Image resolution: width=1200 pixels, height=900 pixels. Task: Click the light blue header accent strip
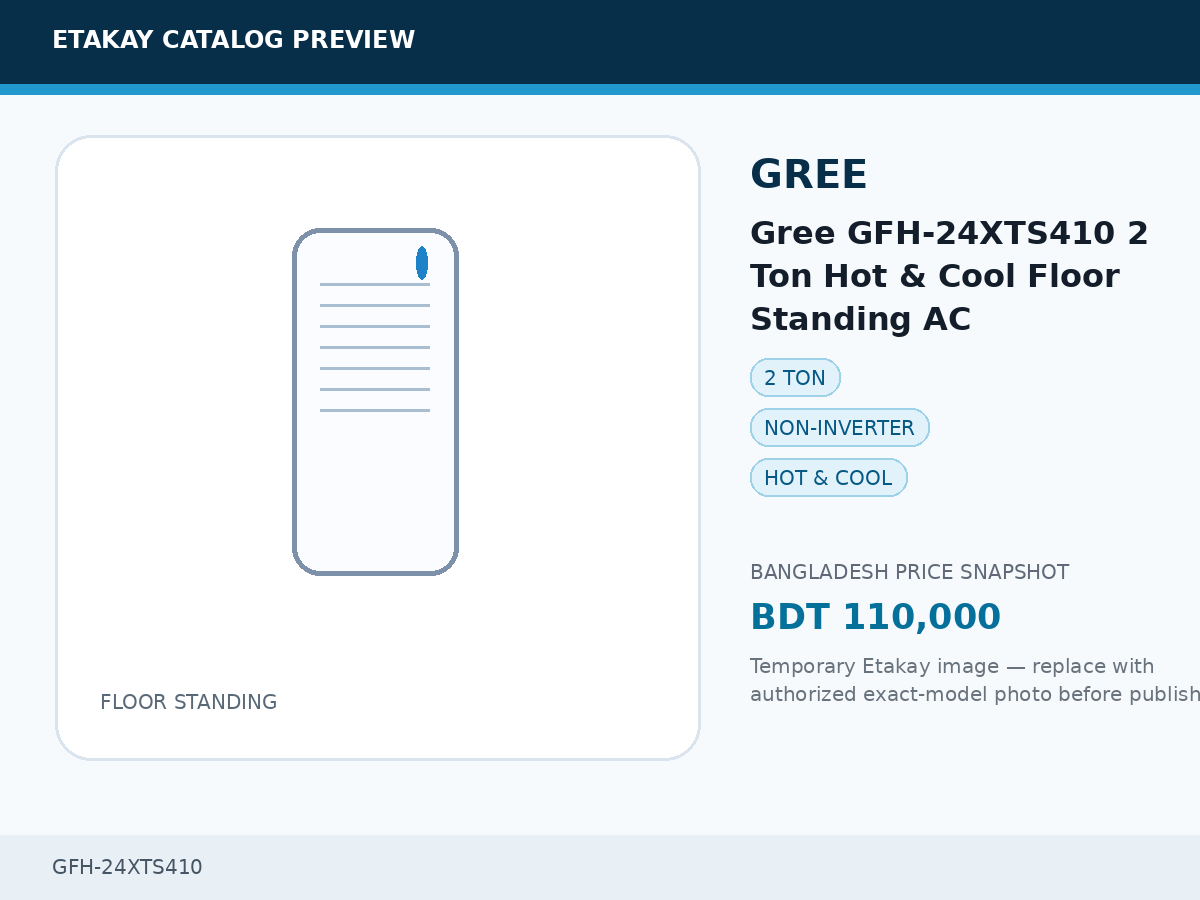[x=600, y=90]
